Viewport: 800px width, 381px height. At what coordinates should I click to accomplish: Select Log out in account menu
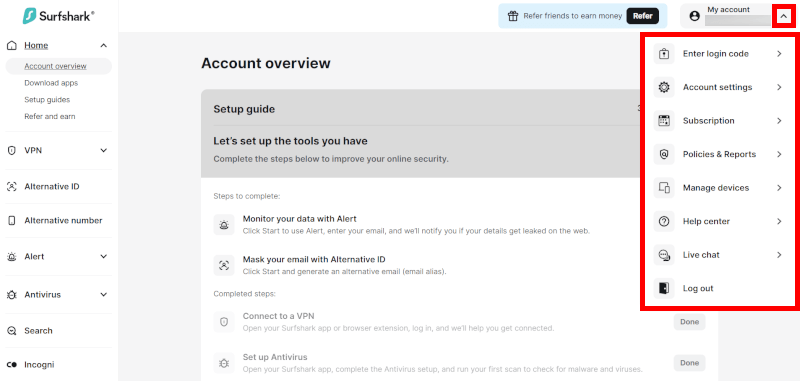pyautogui.click(x=718, y=288)
